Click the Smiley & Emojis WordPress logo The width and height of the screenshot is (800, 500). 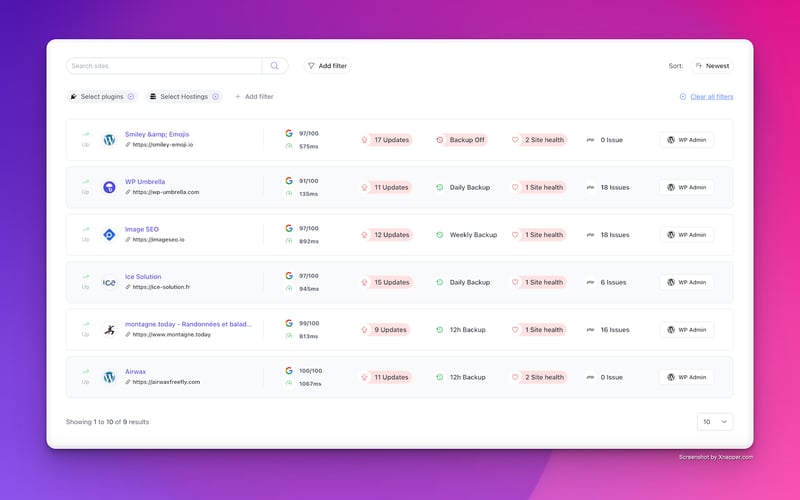[109, 140]
